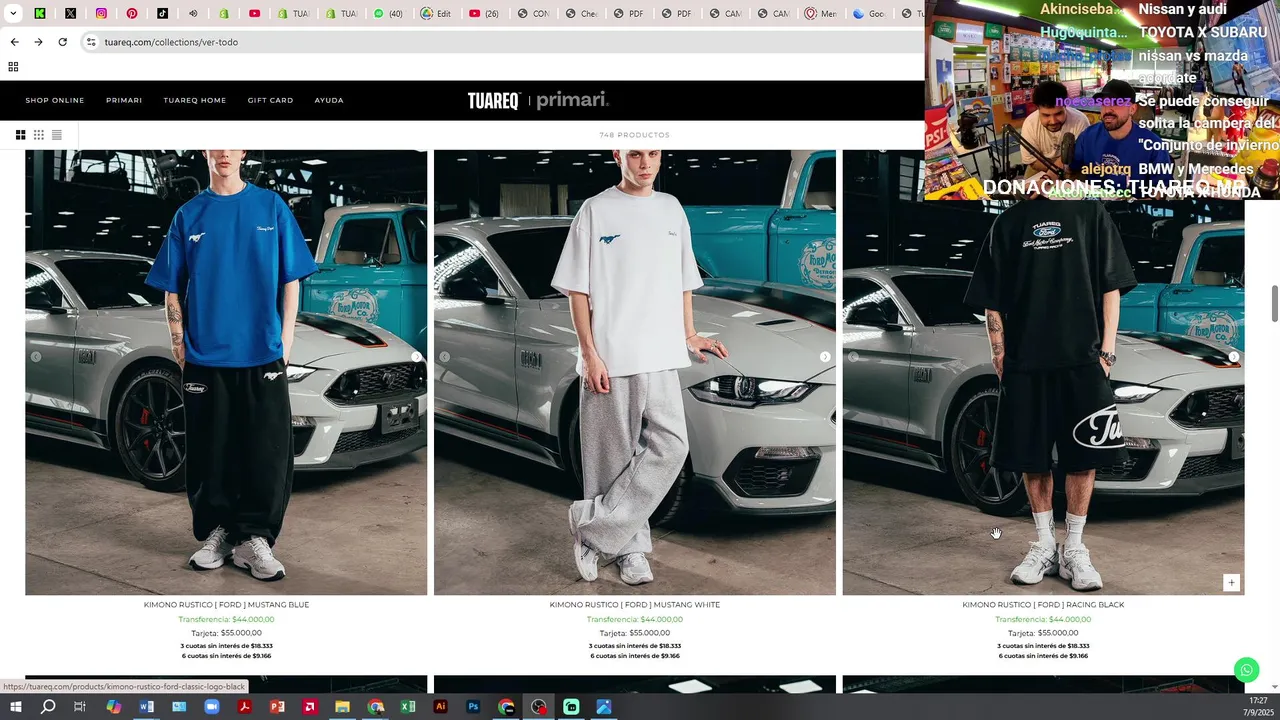Show previous image on Mustang Blue card

coord(36,357)
